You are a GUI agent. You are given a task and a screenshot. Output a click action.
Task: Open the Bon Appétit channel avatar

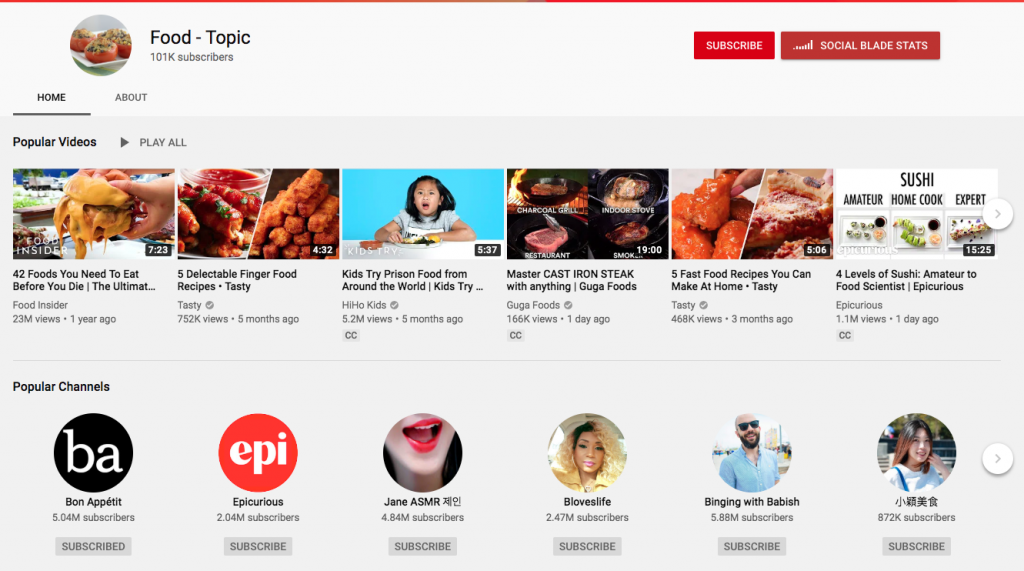(93, 452)
